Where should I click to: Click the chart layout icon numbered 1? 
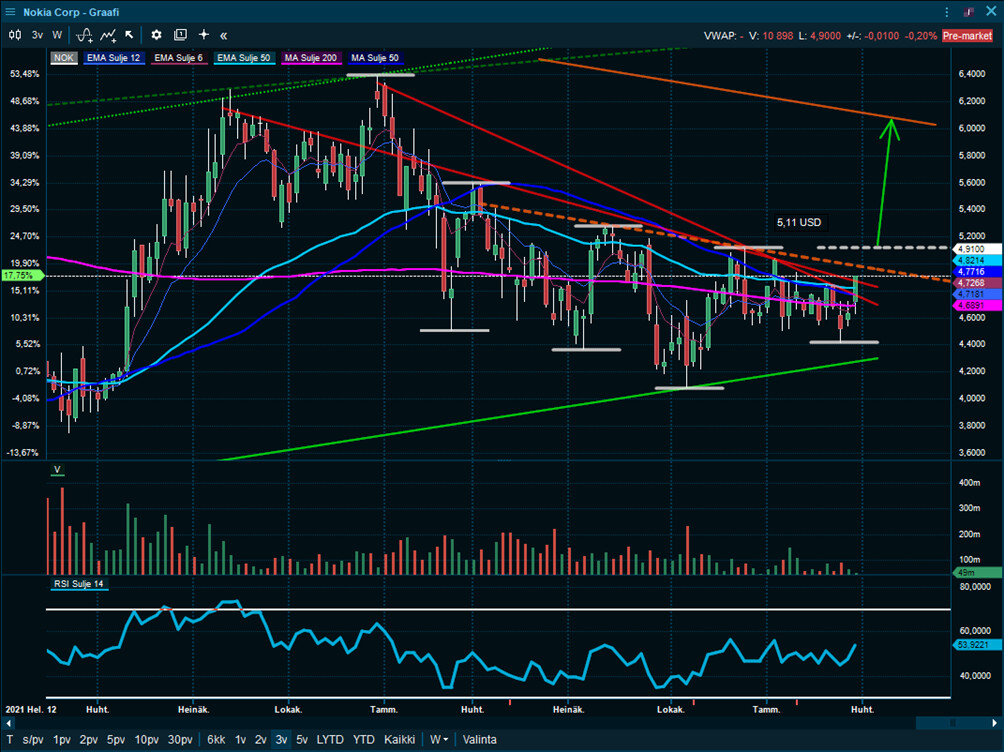pyautogui.click(x=180, y=34)
